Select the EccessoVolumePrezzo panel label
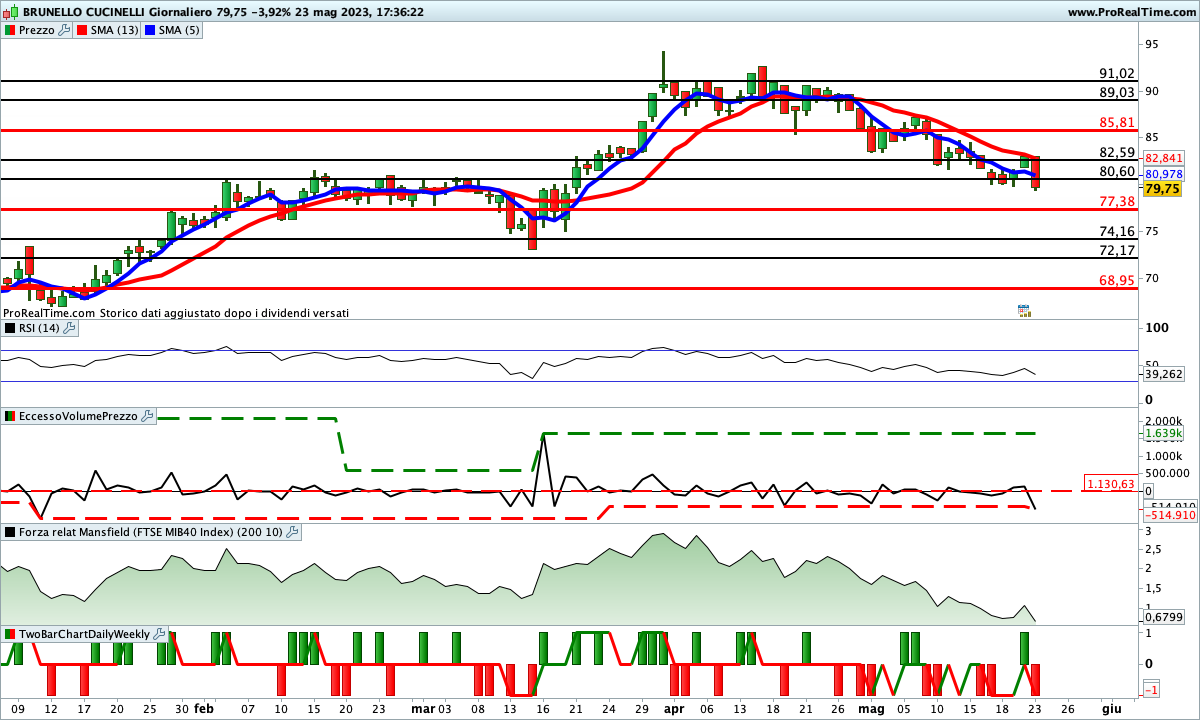 click(x=78, y=416)
